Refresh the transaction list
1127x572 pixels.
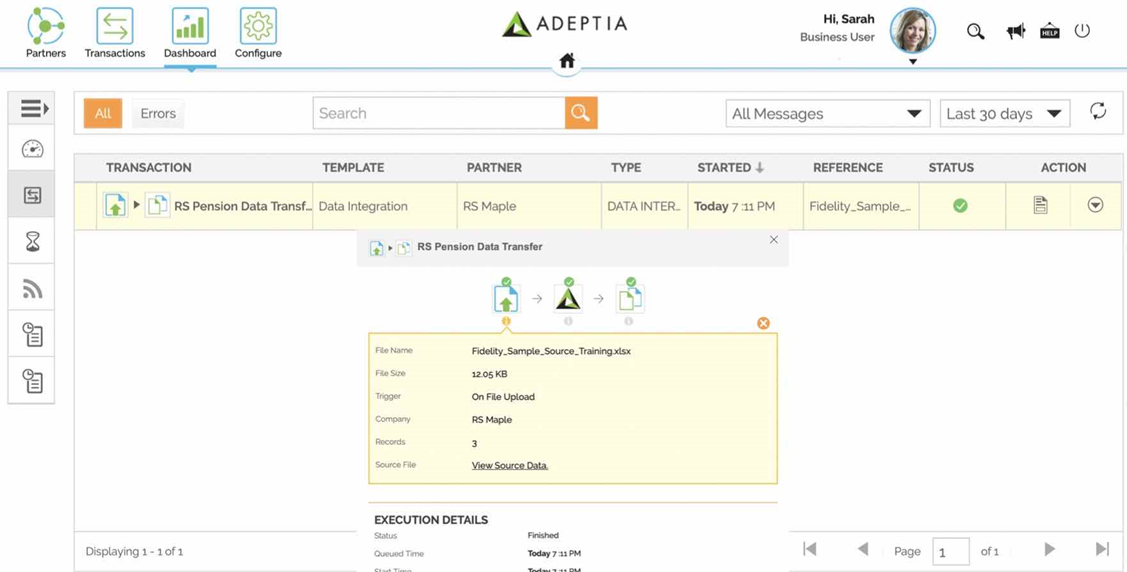[1098, 111]
